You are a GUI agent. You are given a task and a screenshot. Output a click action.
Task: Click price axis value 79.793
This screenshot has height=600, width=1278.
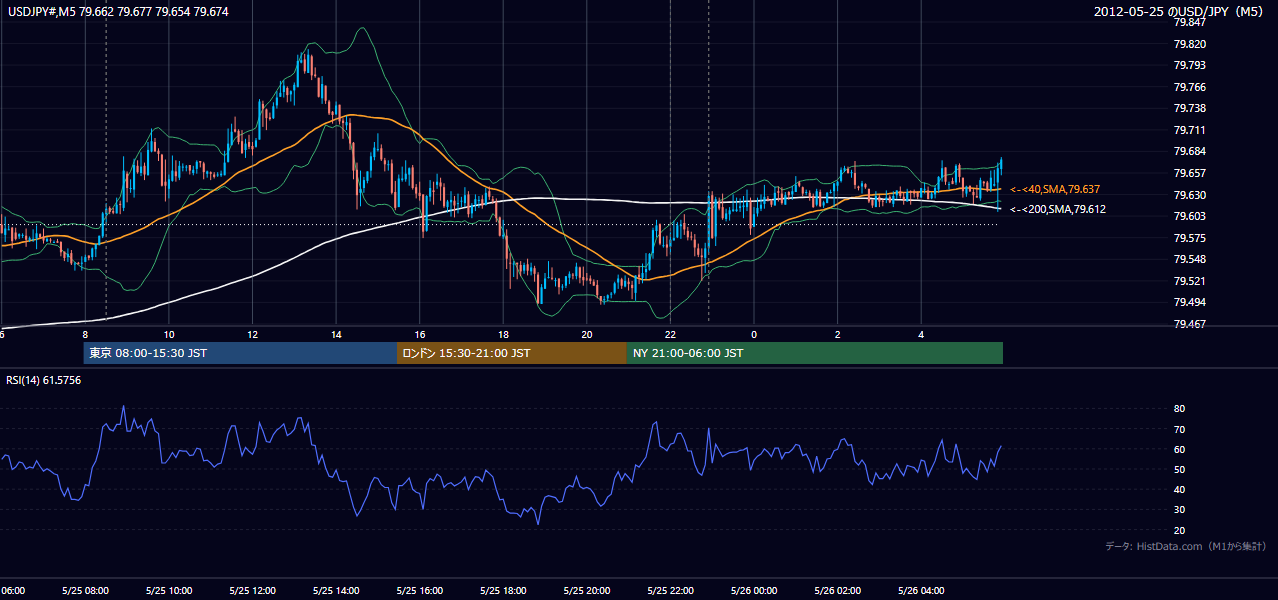pos(1189,65)
